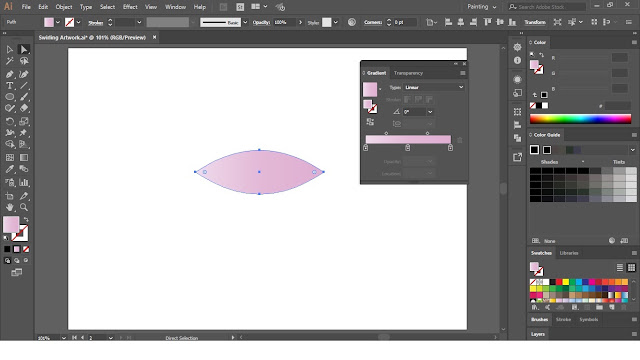Viewport: 640px width, 360px height.
Task: Click the Swirling Artwork.ai document tab
Action: pyautogui.click(x=92, y=38)
